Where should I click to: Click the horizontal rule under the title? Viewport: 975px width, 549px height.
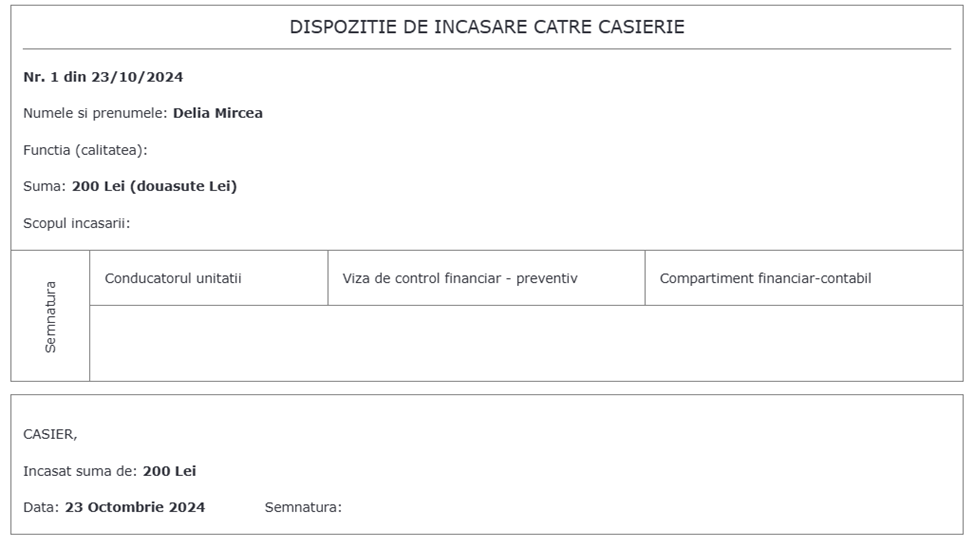pyautogui.click(x=487, y=48)
